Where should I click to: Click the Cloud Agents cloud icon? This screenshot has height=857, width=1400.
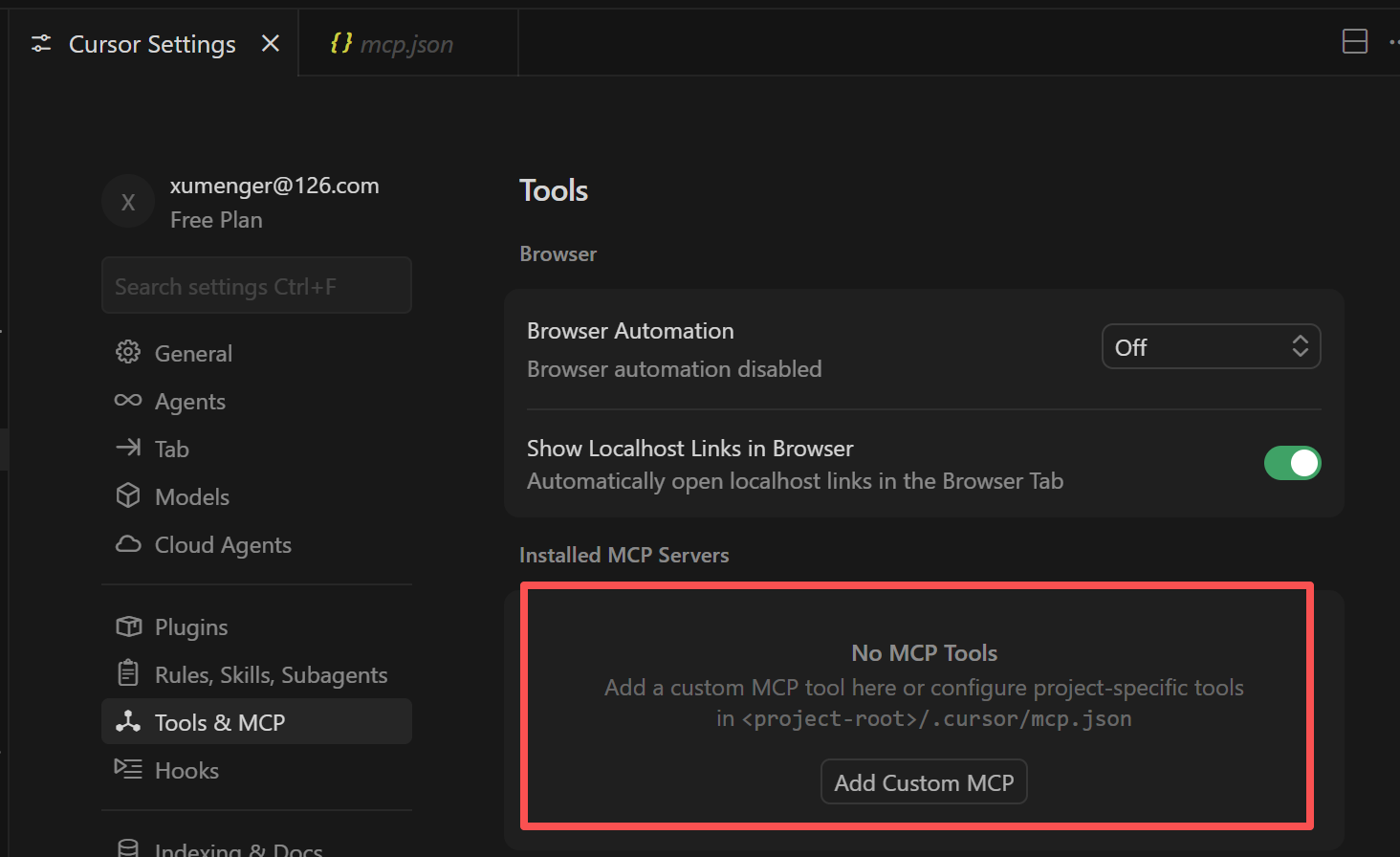(128, 544)
